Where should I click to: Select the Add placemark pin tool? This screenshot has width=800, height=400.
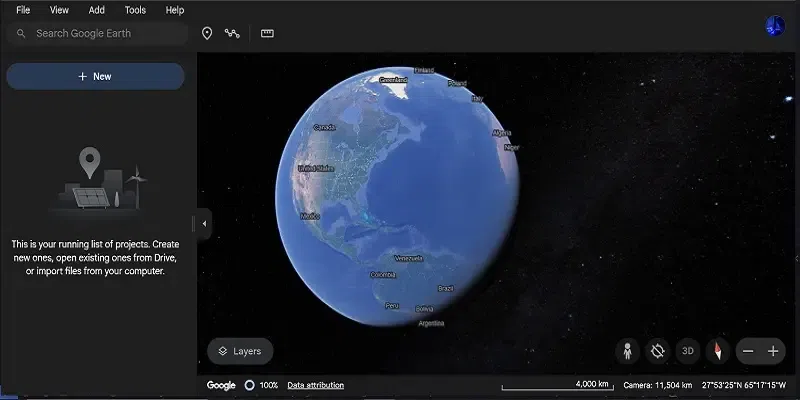click(x=207, y=34)
